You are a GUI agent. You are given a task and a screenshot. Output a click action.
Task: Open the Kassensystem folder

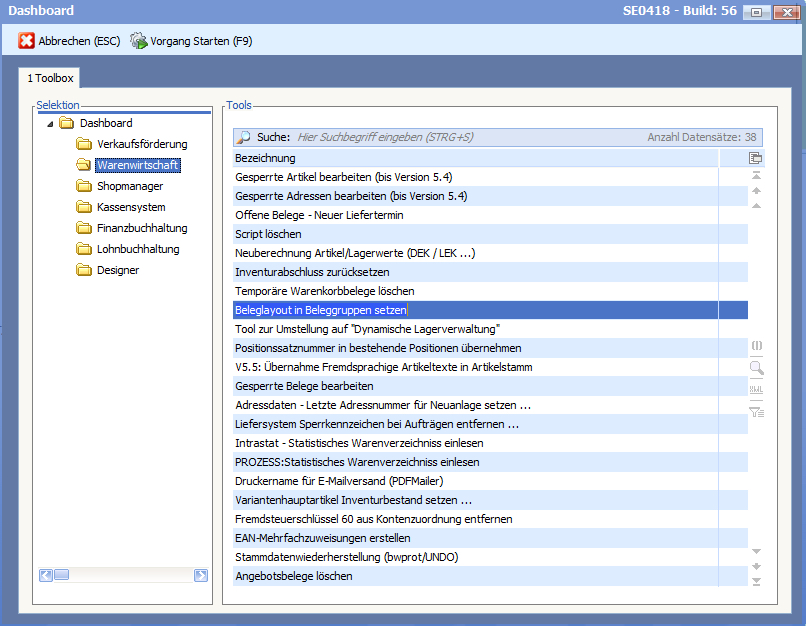coord(130,207)
